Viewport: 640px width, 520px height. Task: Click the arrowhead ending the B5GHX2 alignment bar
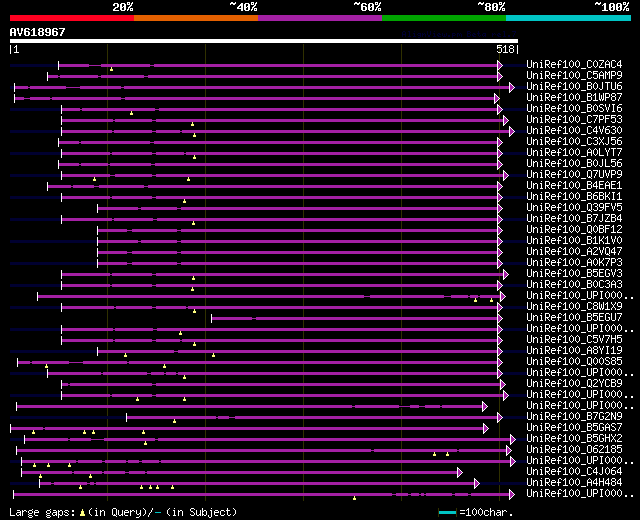click(513, 440)
